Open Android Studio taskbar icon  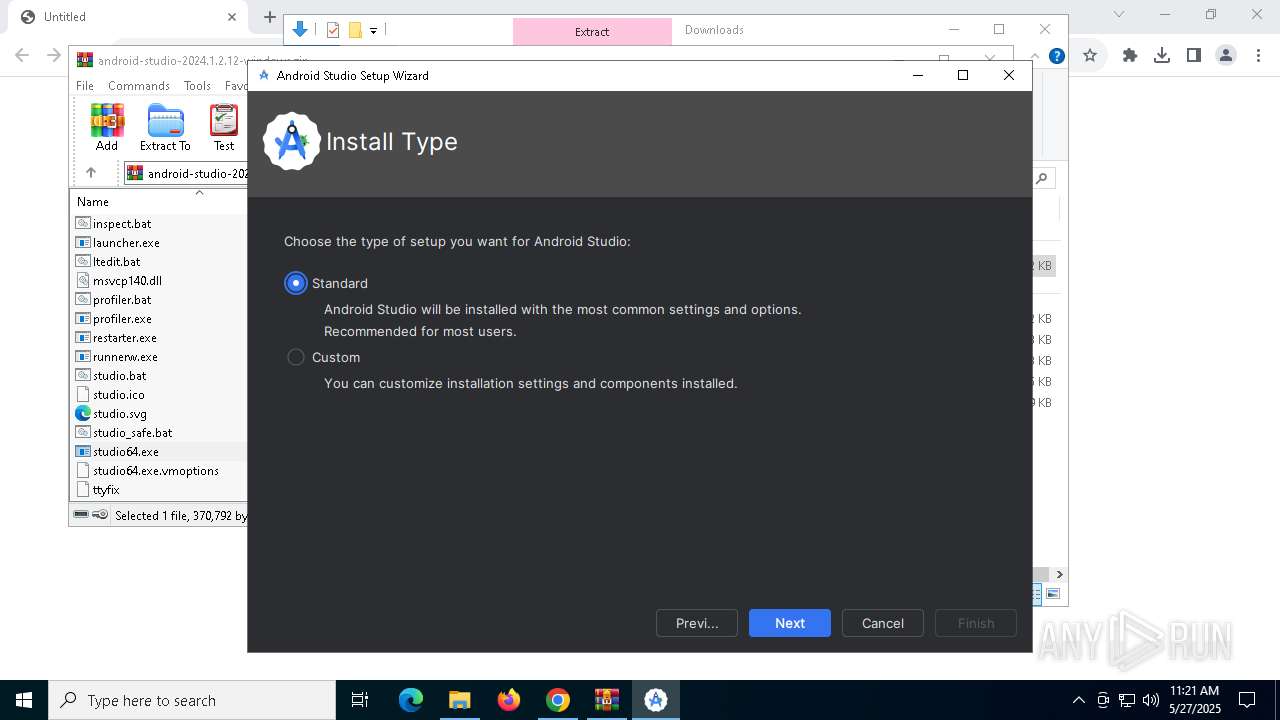pos(656,700)
